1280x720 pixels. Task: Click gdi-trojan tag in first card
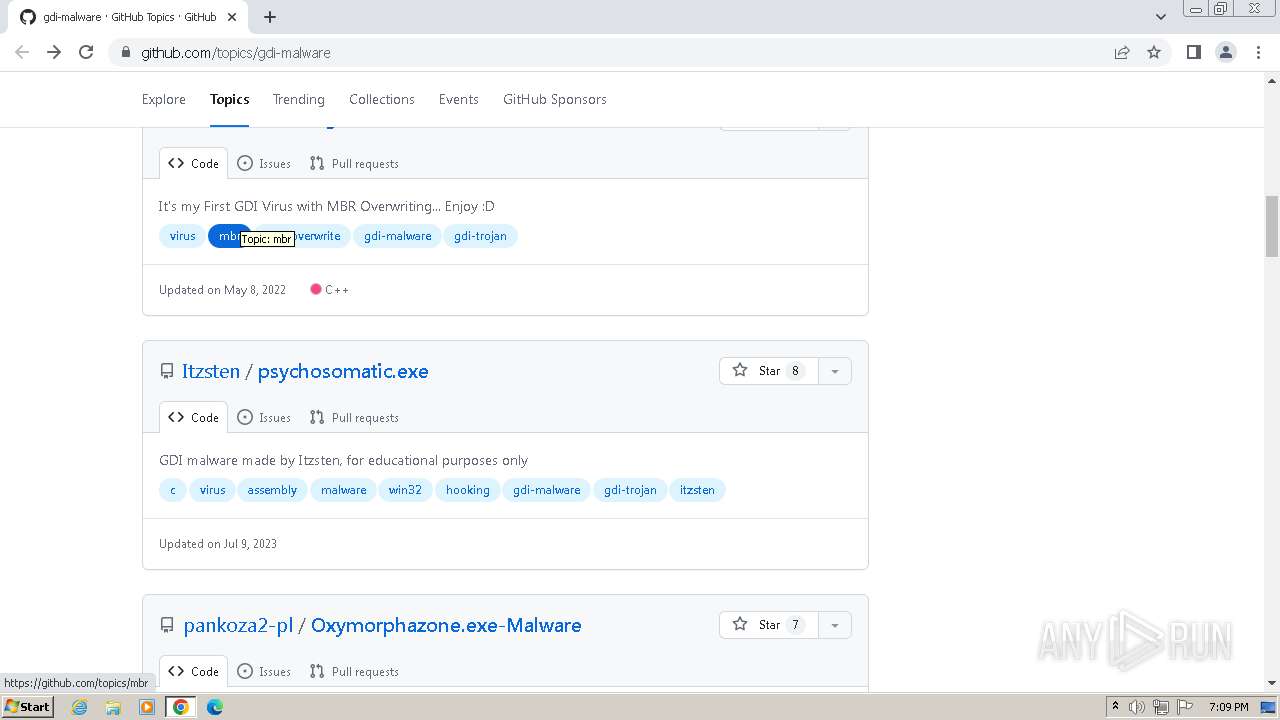[x=480, y=236]
